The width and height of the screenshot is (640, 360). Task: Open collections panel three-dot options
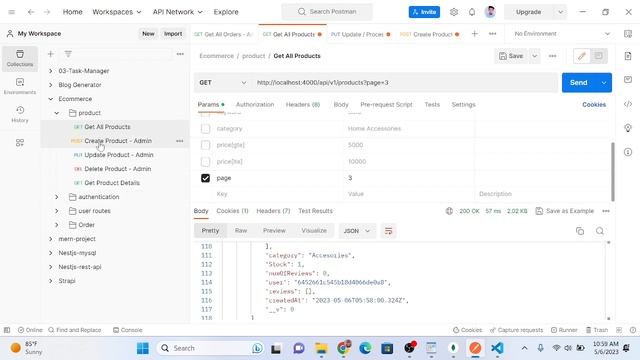[180, 54]
